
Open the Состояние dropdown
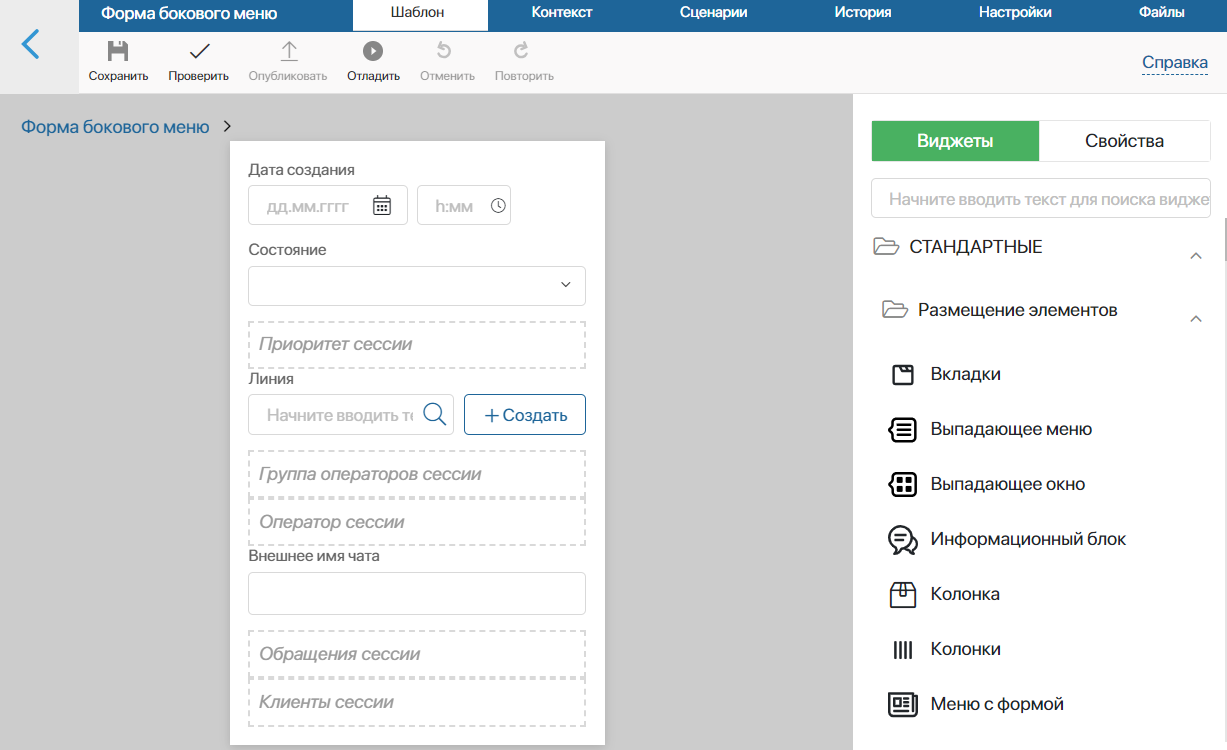point(417,285)
